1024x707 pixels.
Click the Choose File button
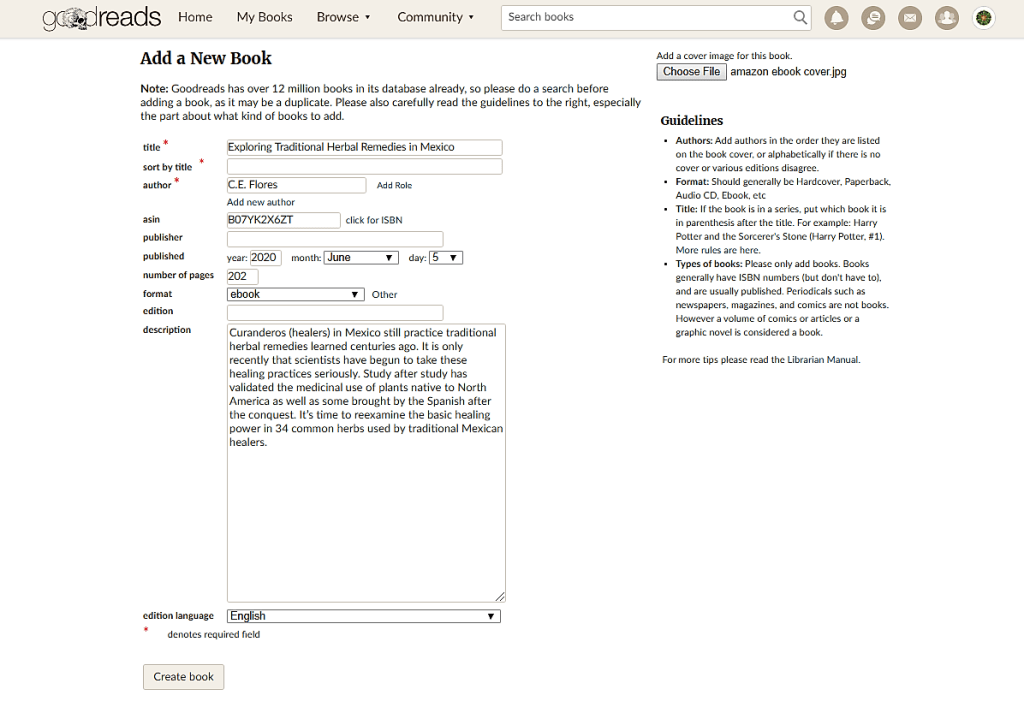(x=691, y=72)
